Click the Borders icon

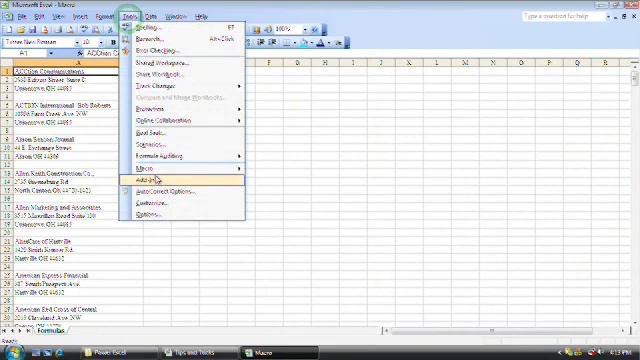287,42
